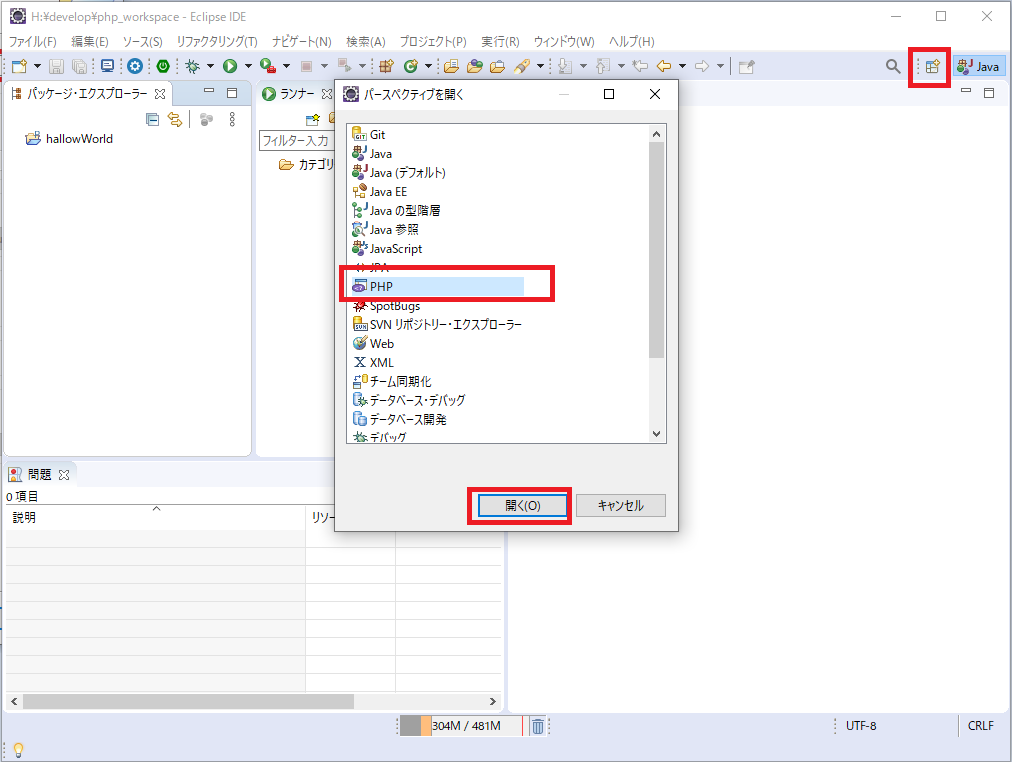Expand the Debug dropdown arrow

tap(210, 66)
